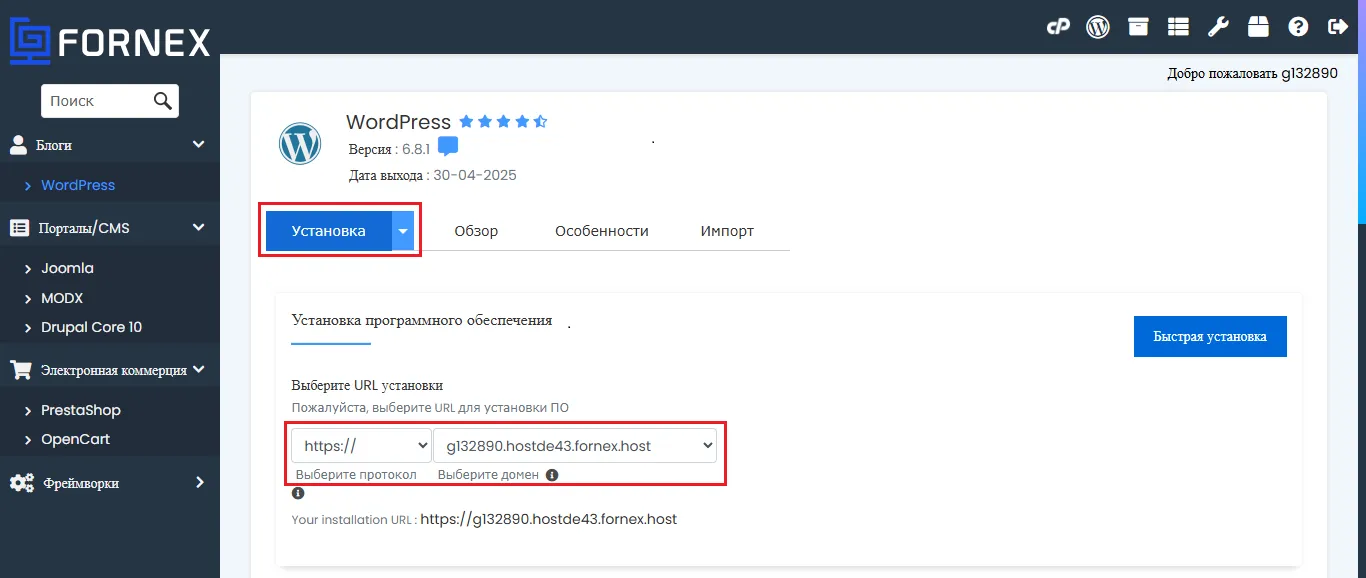Click the star rating for WordPress
Screen dimensions: 1366x578
pos(503,122)
